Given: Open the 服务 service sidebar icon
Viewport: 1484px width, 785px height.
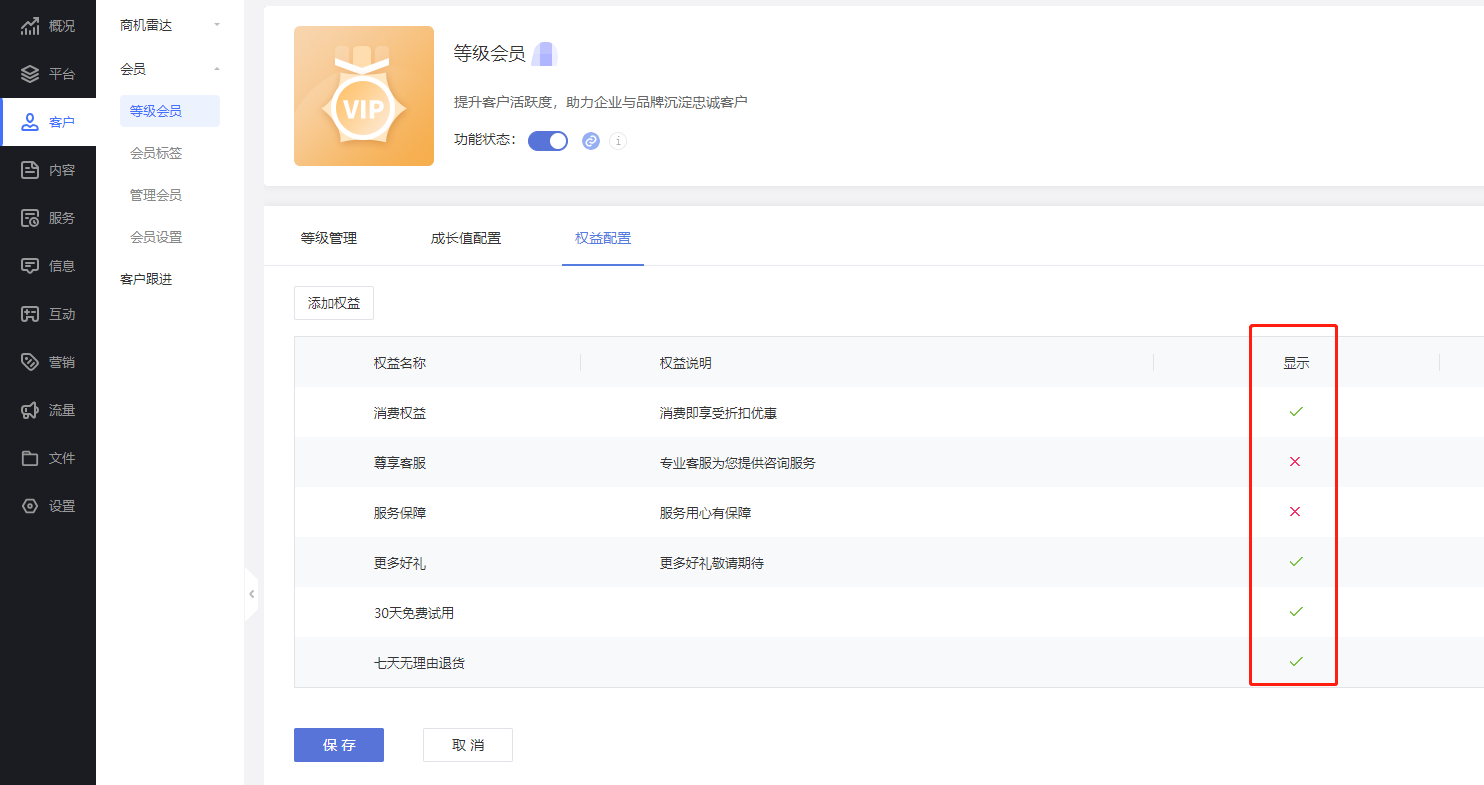Looking at the screenshot, I should click(x=31, y=218).
